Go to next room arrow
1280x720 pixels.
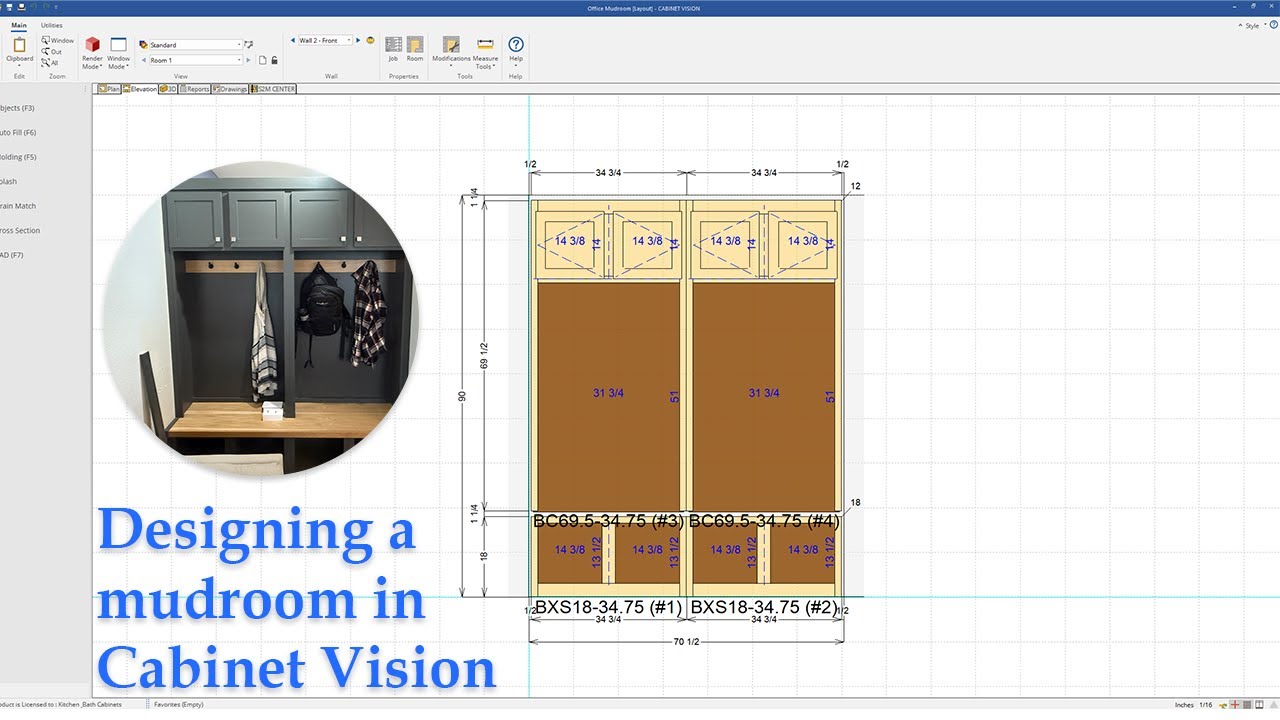[x=249, y=60]
